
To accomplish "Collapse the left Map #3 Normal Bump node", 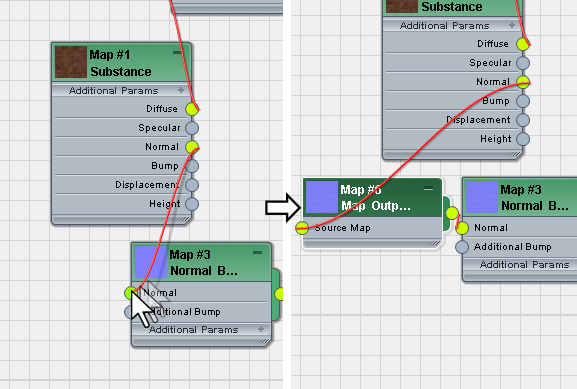I will 258,252.
